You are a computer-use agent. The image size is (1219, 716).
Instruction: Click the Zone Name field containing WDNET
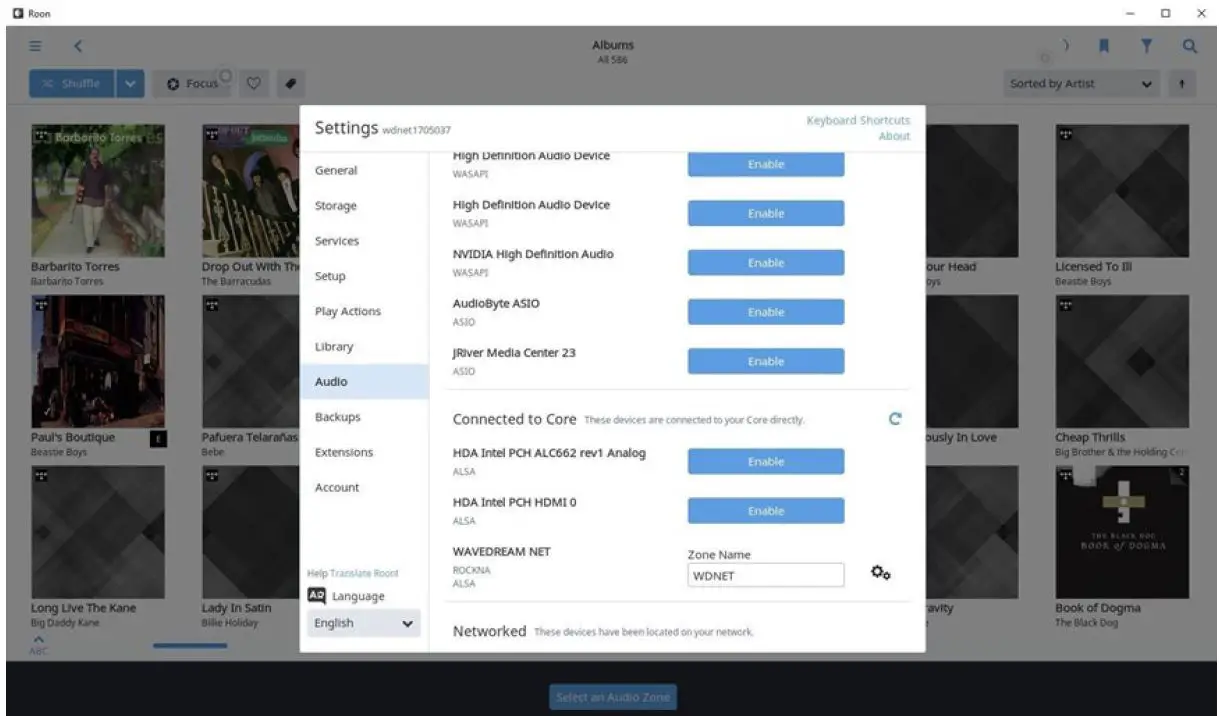click(766, 575)
